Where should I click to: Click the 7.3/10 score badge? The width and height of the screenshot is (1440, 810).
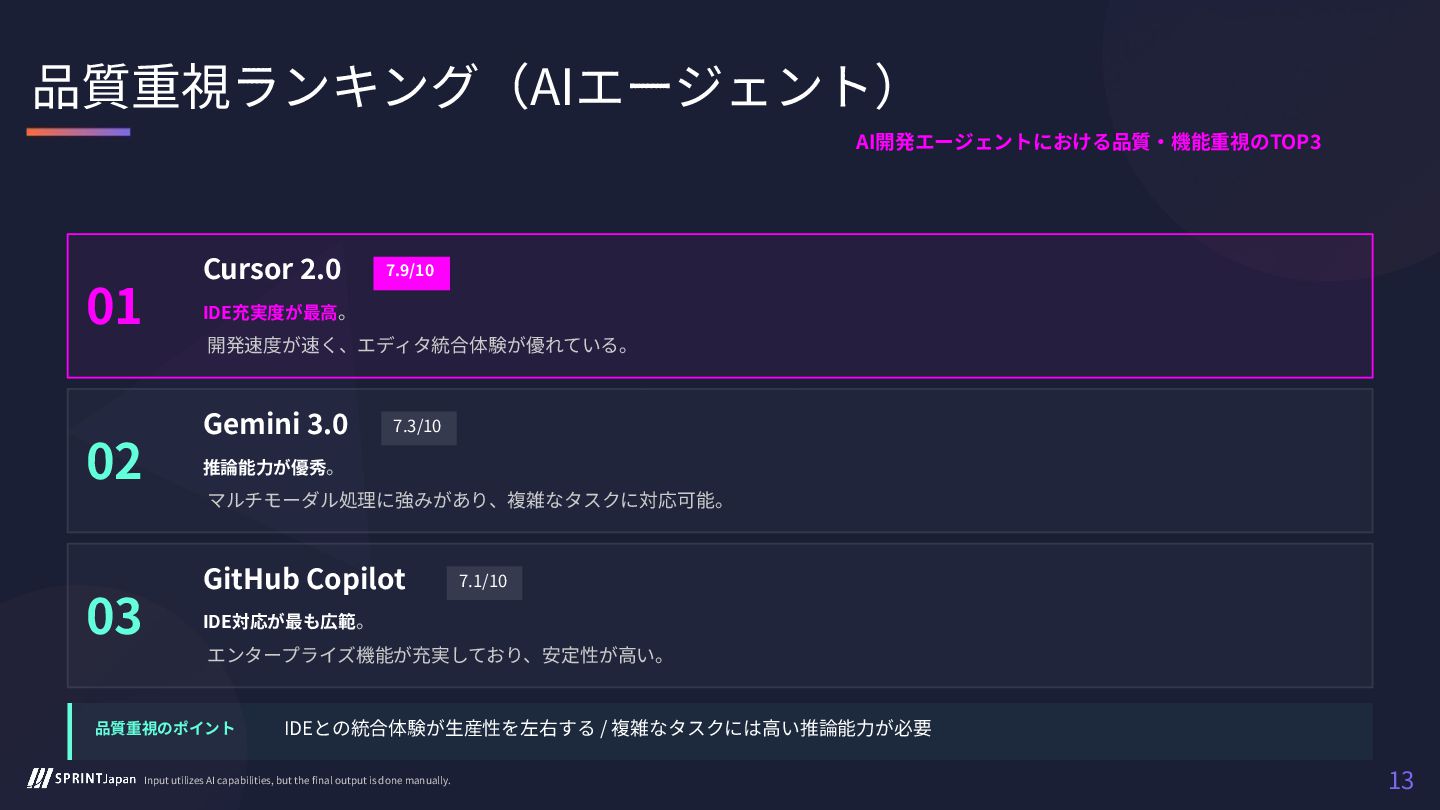(418, 427)
